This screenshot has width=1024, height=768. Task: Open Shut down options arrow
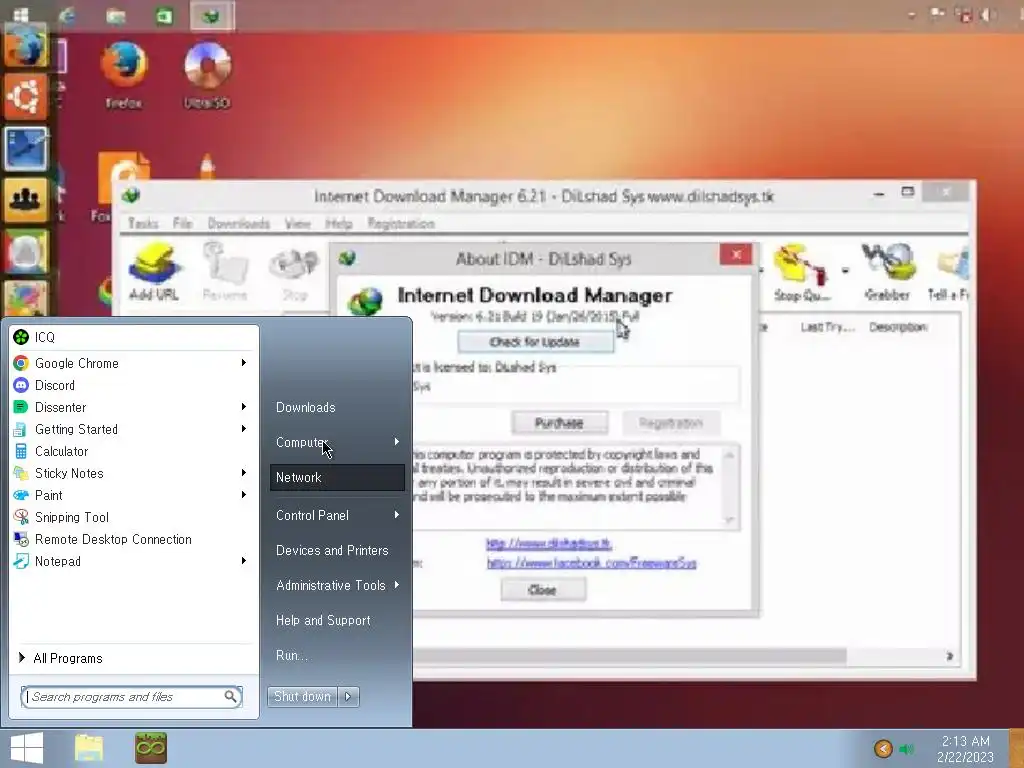(348, 697)
